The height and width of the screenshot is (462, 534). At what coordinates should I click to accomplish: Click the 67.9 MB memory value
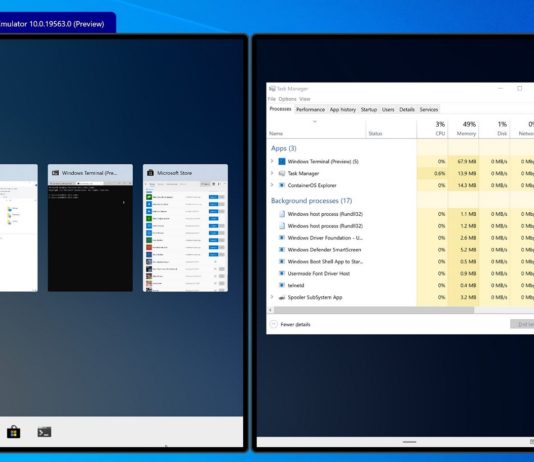[x=467, y=161]
